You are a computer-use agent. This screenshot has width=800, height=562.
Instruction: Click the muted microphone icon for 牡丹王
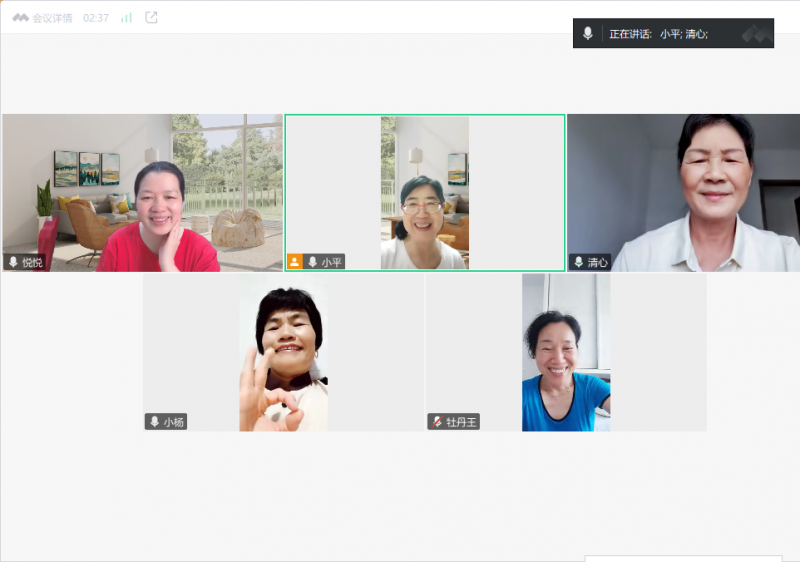pyautogui.click(x=436, y=422)
